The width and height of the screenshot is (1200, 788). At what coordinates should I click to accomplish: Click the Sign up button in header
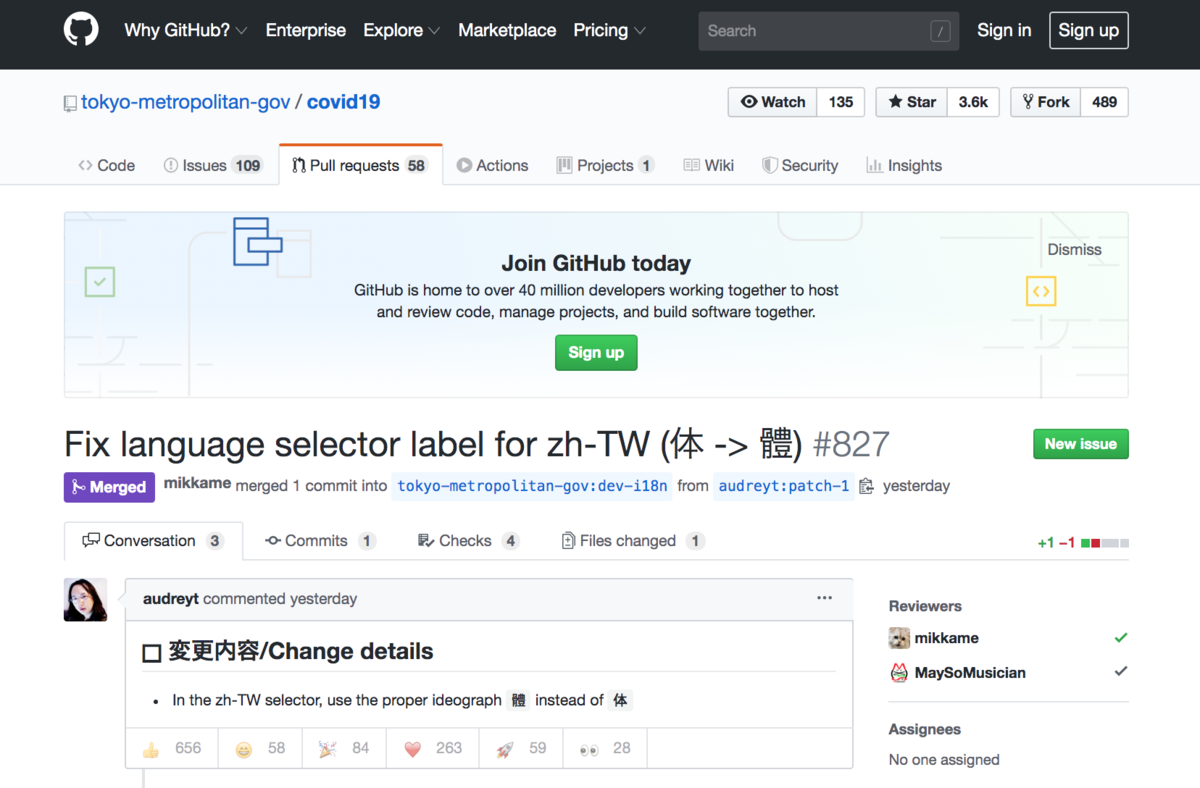[x=1089, y=30]
